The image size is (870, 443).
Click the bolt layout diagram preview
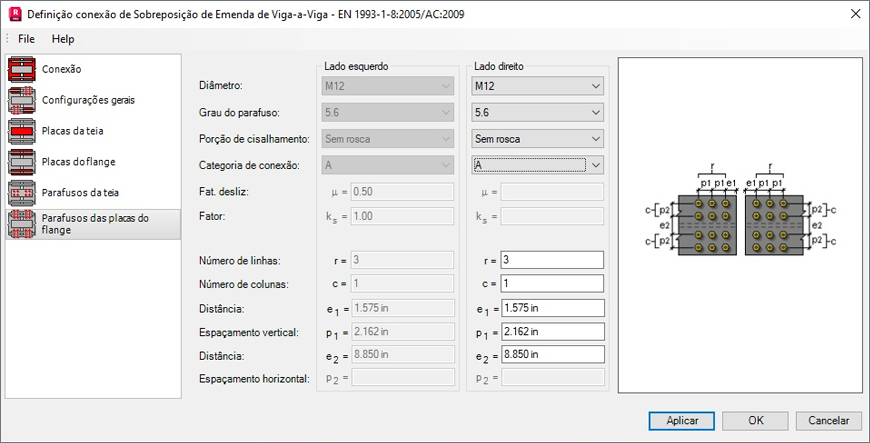pyautogui.click(x=741, y=225)
